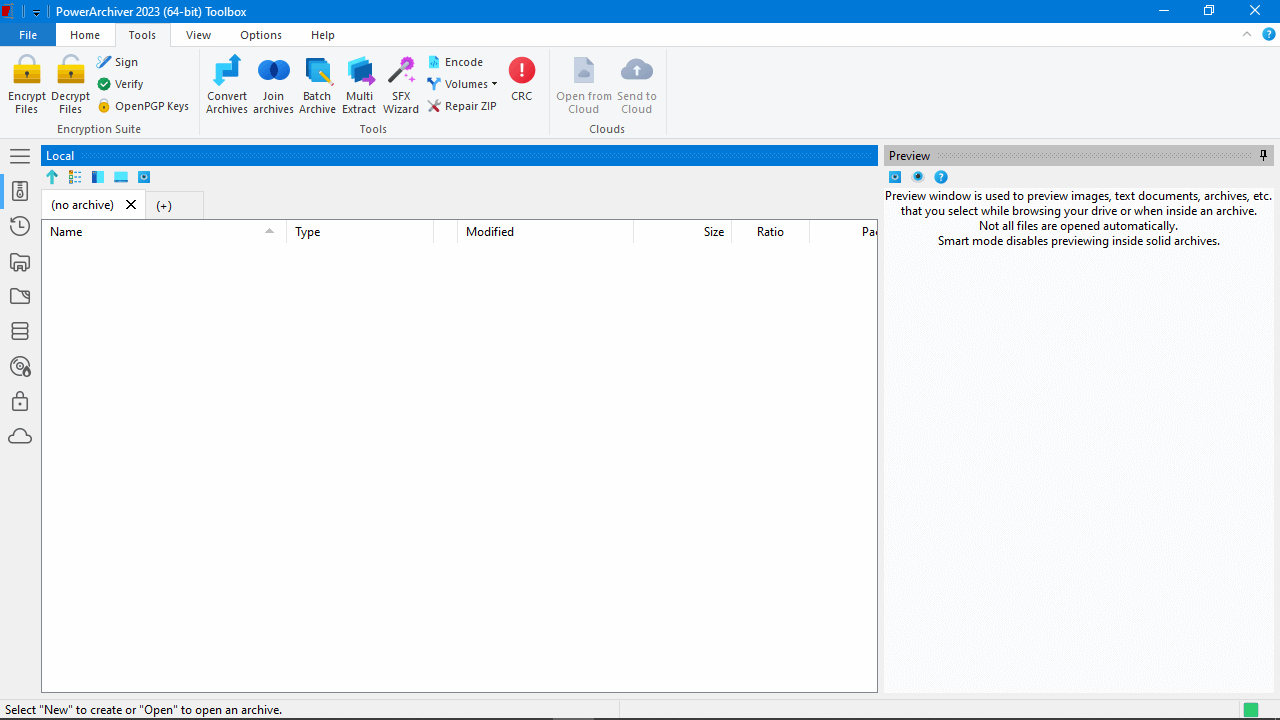Launch Join archives tool

pyautogui.click(x=273, y=85)
